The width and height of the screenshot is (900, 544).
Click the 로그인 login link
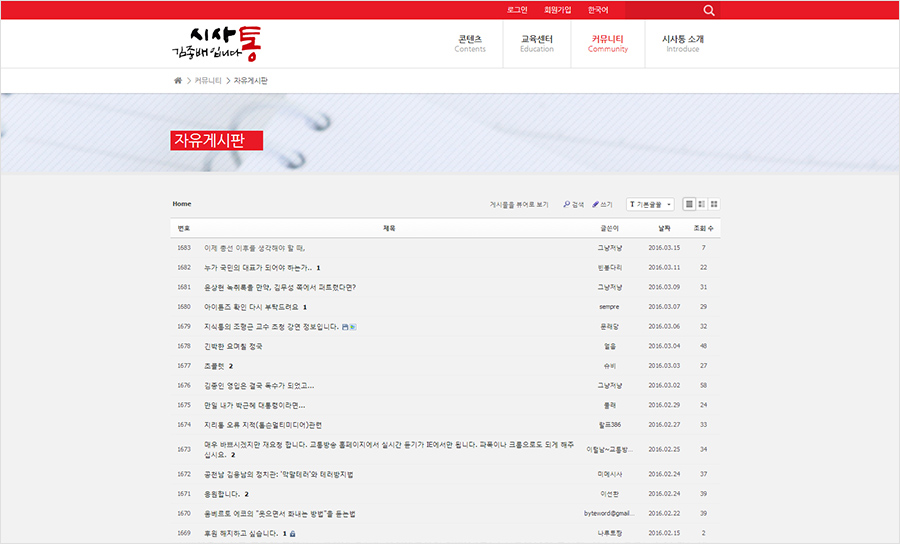(x=517, y=10)
